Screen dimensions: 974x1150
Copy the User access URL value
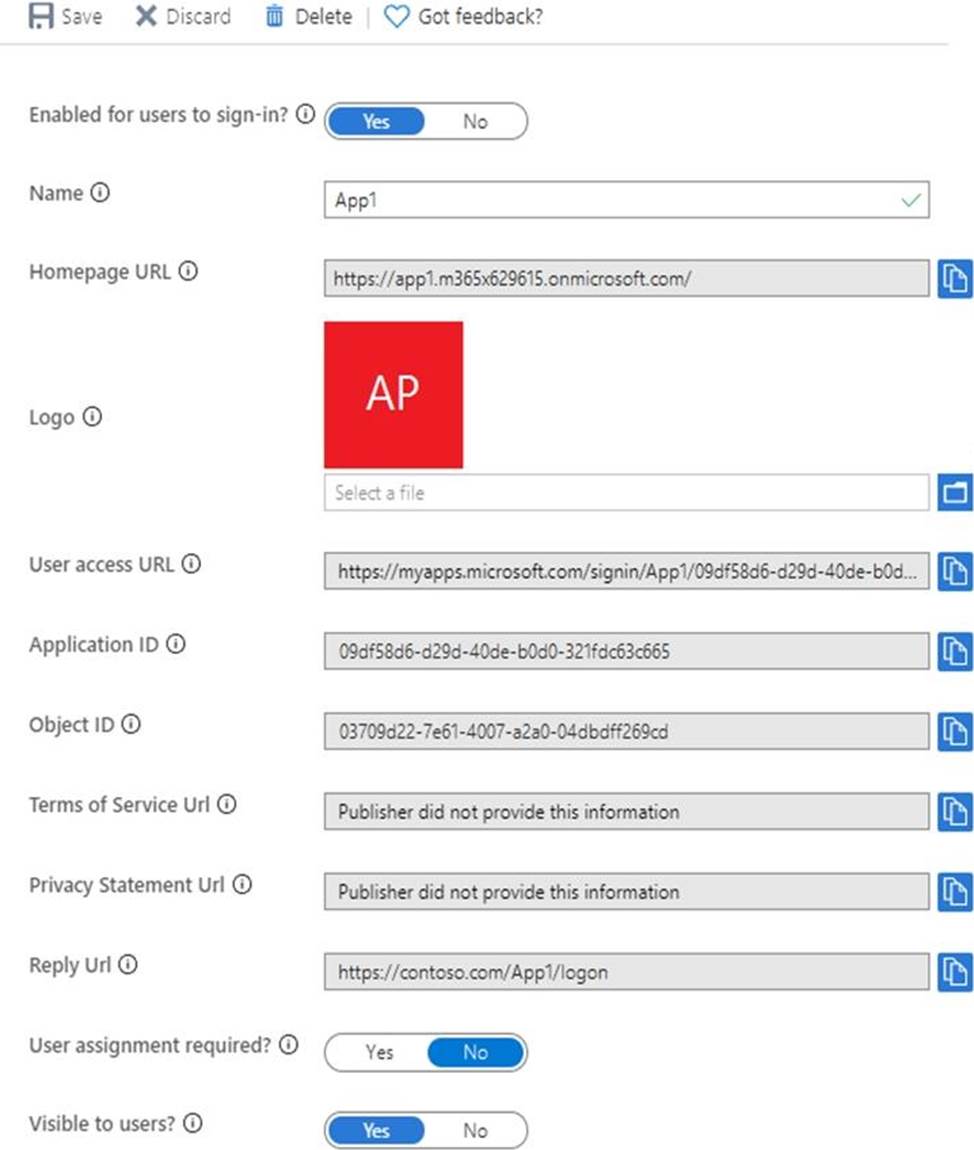click(x=955, y=571)
